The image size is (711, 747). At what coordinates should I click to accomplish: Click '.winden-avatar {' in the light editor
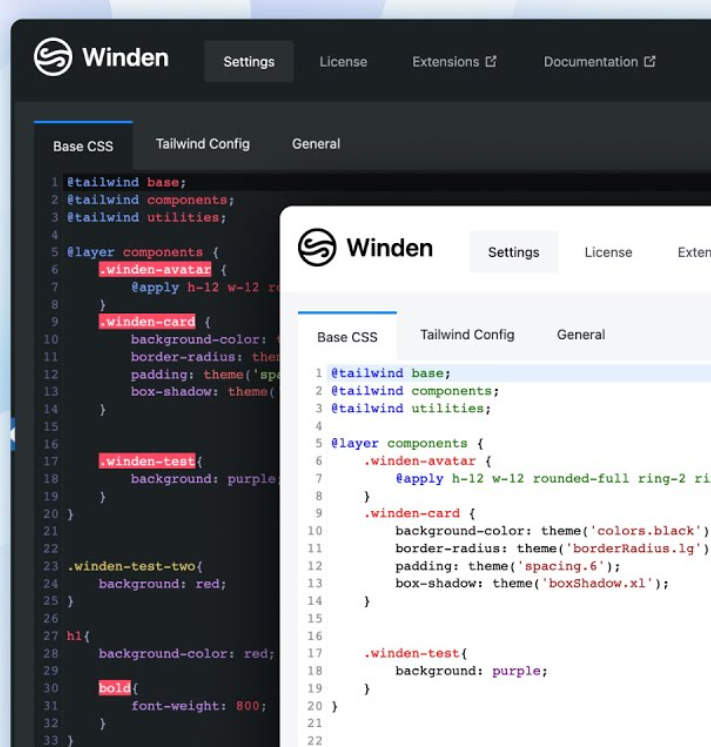(427, 461)
